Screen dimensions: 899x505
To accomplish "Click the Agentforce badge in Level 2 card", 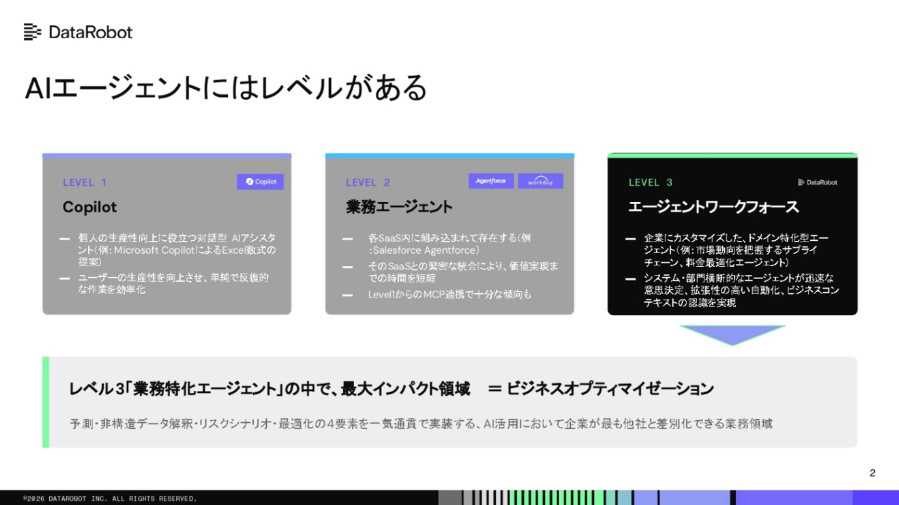I will pyautogui.click(x=491, y=181).
